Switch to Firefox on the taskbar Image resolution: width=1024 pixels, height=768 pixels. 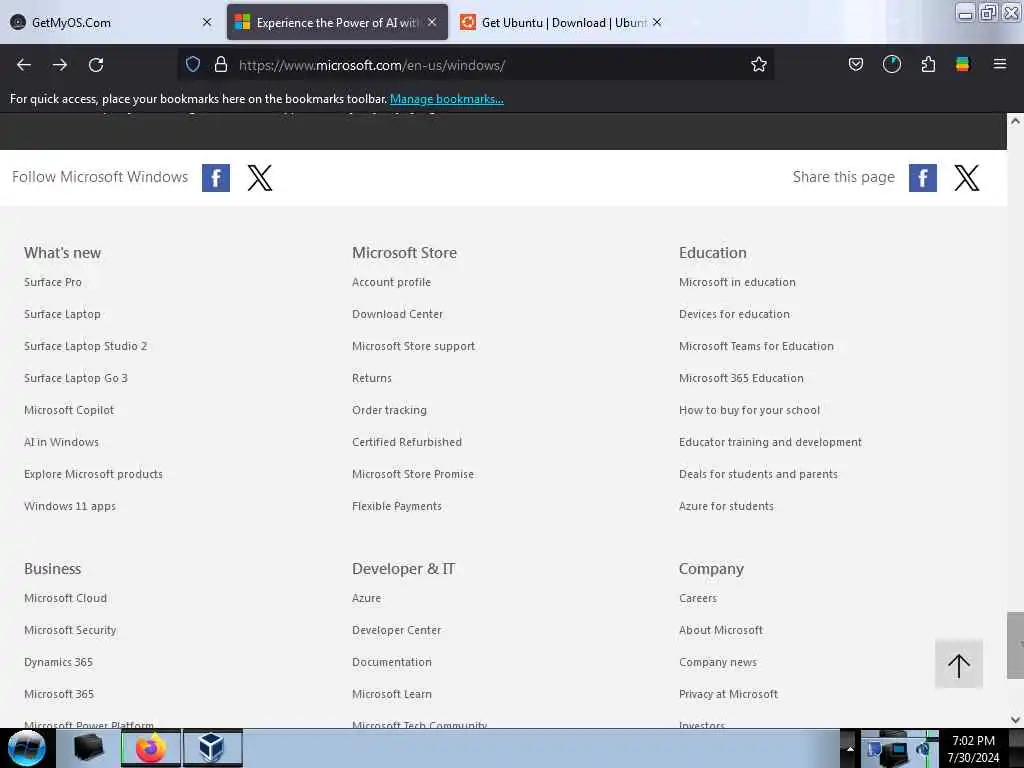[150, 748]
